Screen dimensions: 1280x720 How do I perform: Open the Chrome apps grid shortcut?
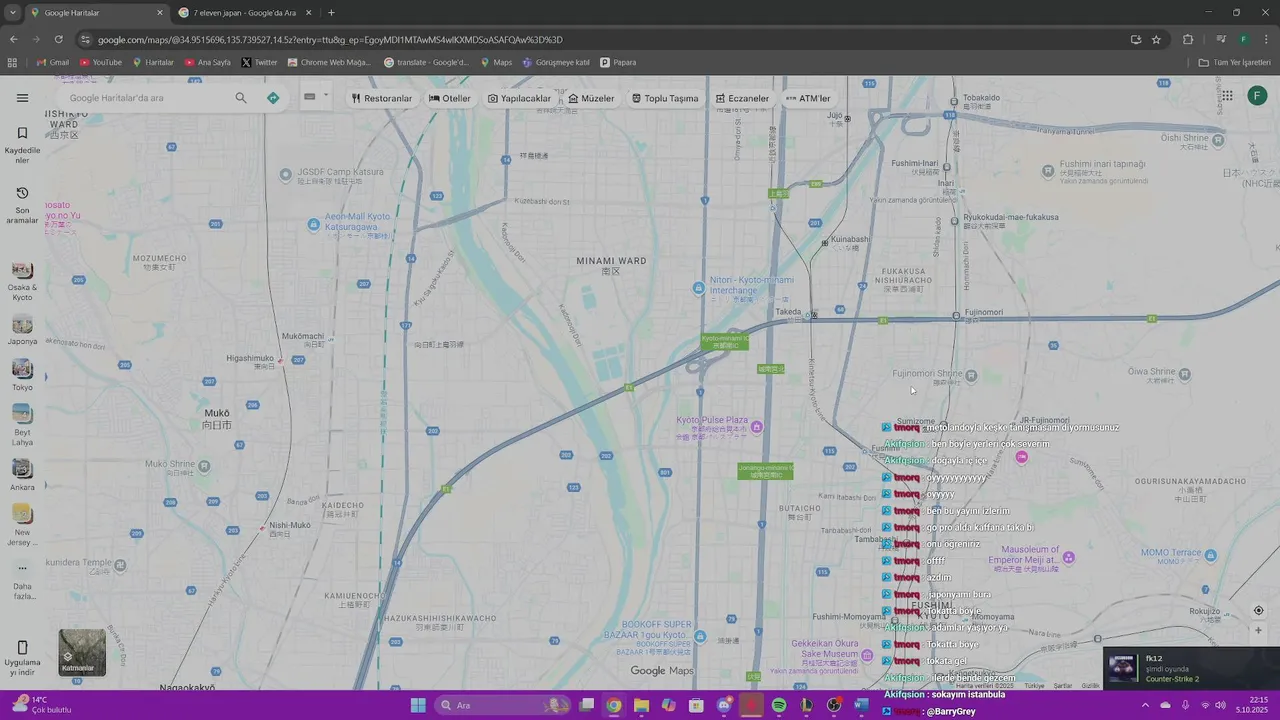click(x=12, y=62)
